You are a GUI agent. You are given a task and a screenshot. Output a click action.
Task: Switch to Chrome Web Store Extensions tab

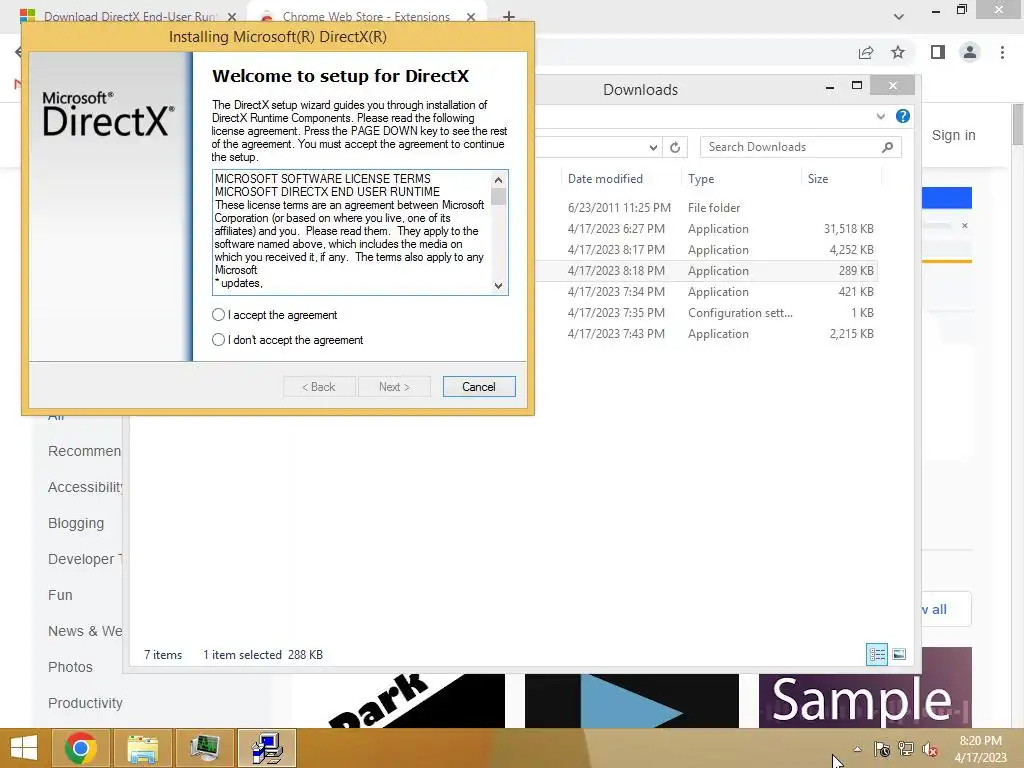366,16
